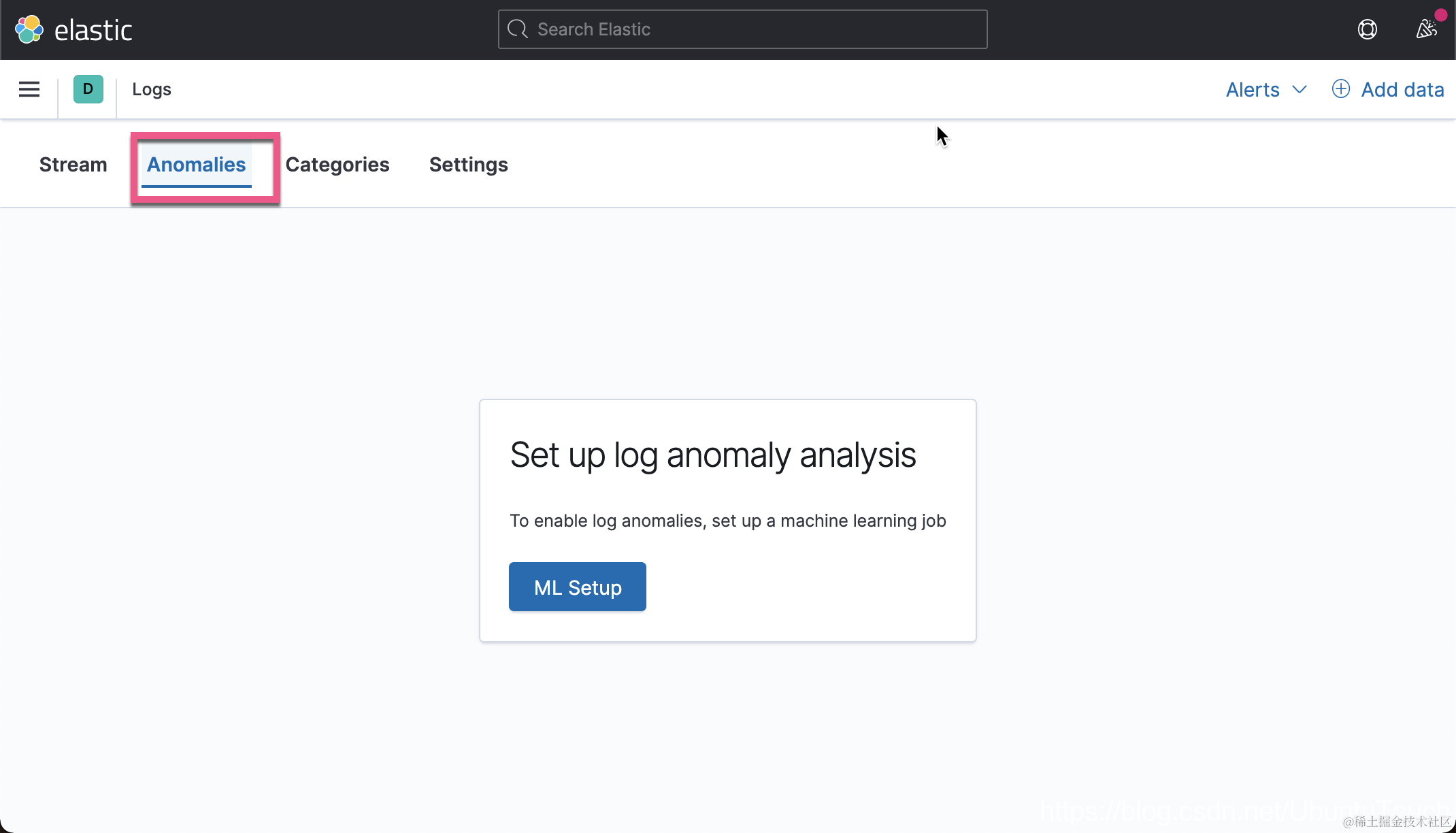Image resolution: width=1456 pixels, height=833 pixels.
Task: Click the plus circle icon beside Add data
Action: click(x=1340, y=89)
